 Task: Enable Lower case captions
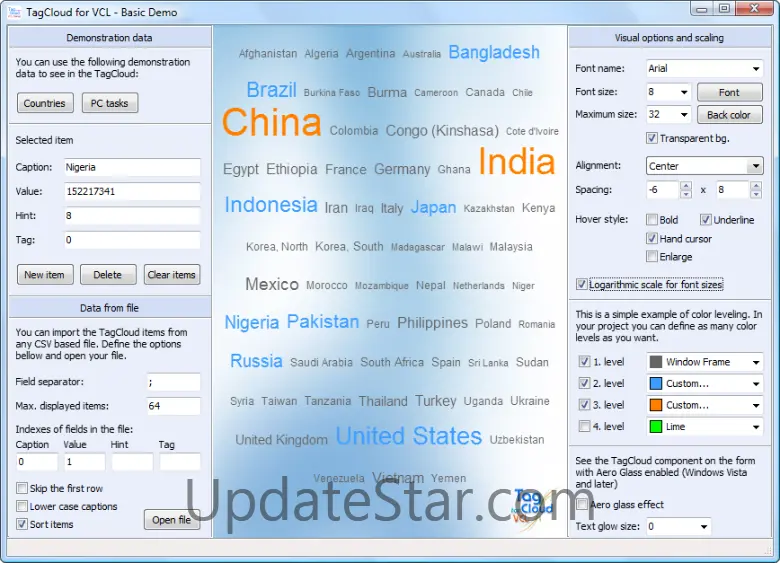click(x=22, y=506)
